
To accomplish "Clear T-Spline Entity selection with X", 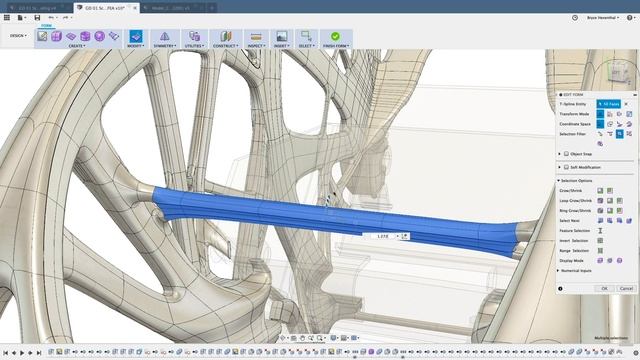I will coord(626,104).
